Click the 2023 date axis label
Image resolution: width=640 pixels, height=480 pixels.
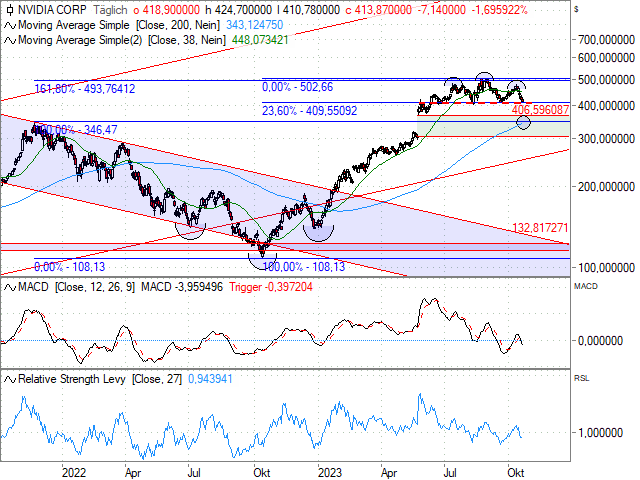click(x=330, y=473)
